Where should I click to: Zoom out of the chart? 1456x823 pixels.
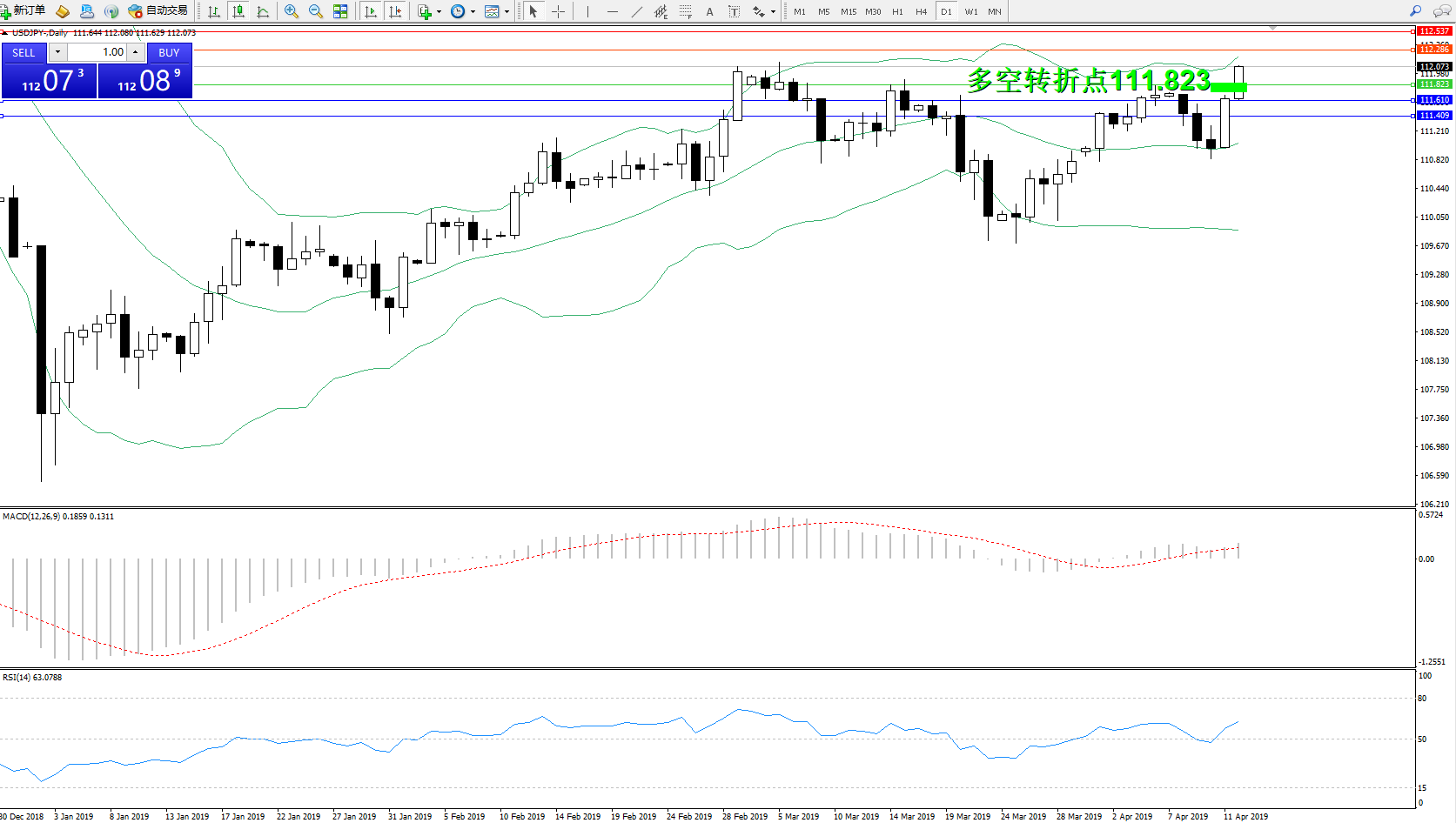coord(316,11)
